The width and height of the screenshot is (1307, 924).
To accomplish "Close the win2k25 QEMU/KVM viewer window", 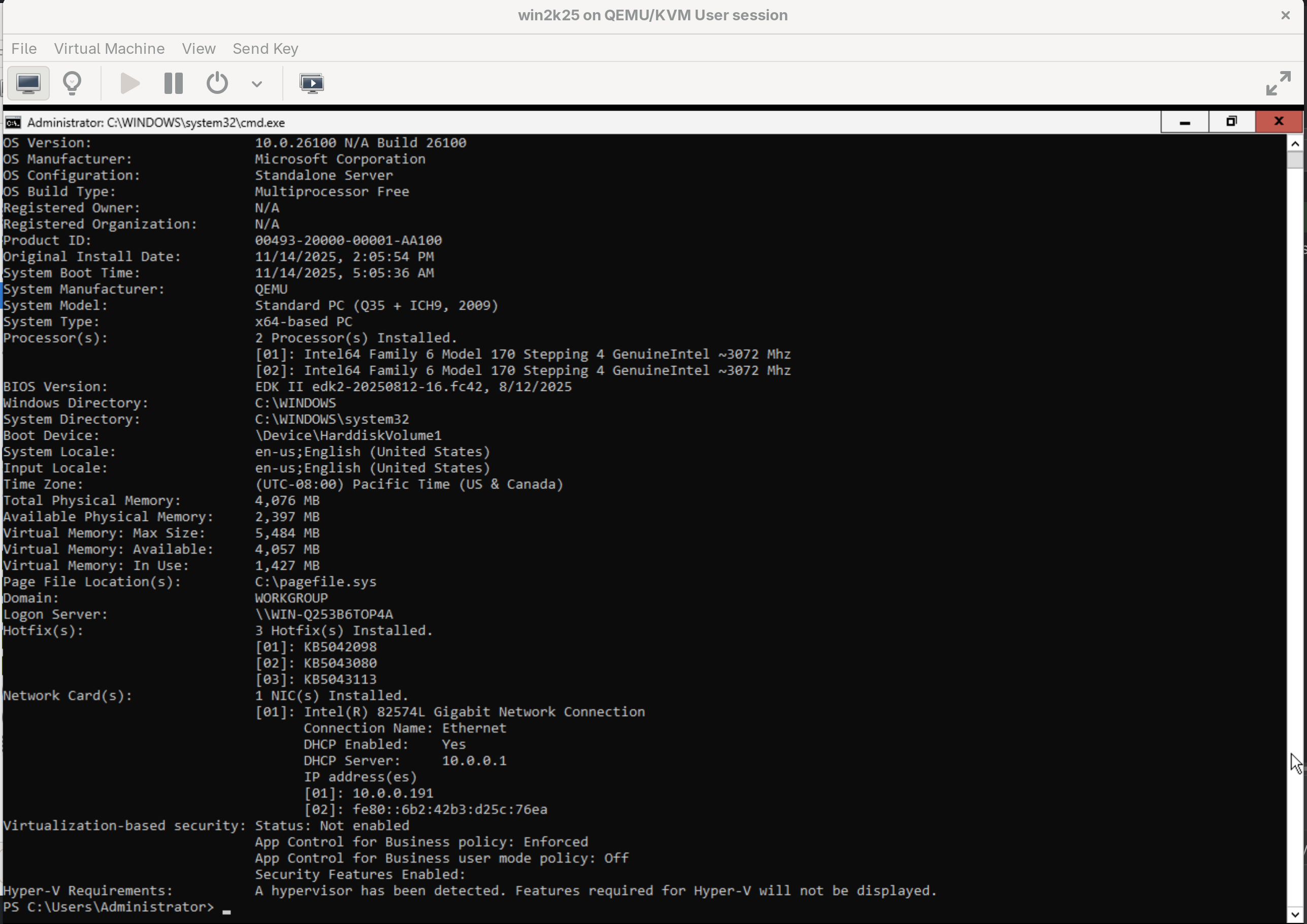I will 1285,15.
